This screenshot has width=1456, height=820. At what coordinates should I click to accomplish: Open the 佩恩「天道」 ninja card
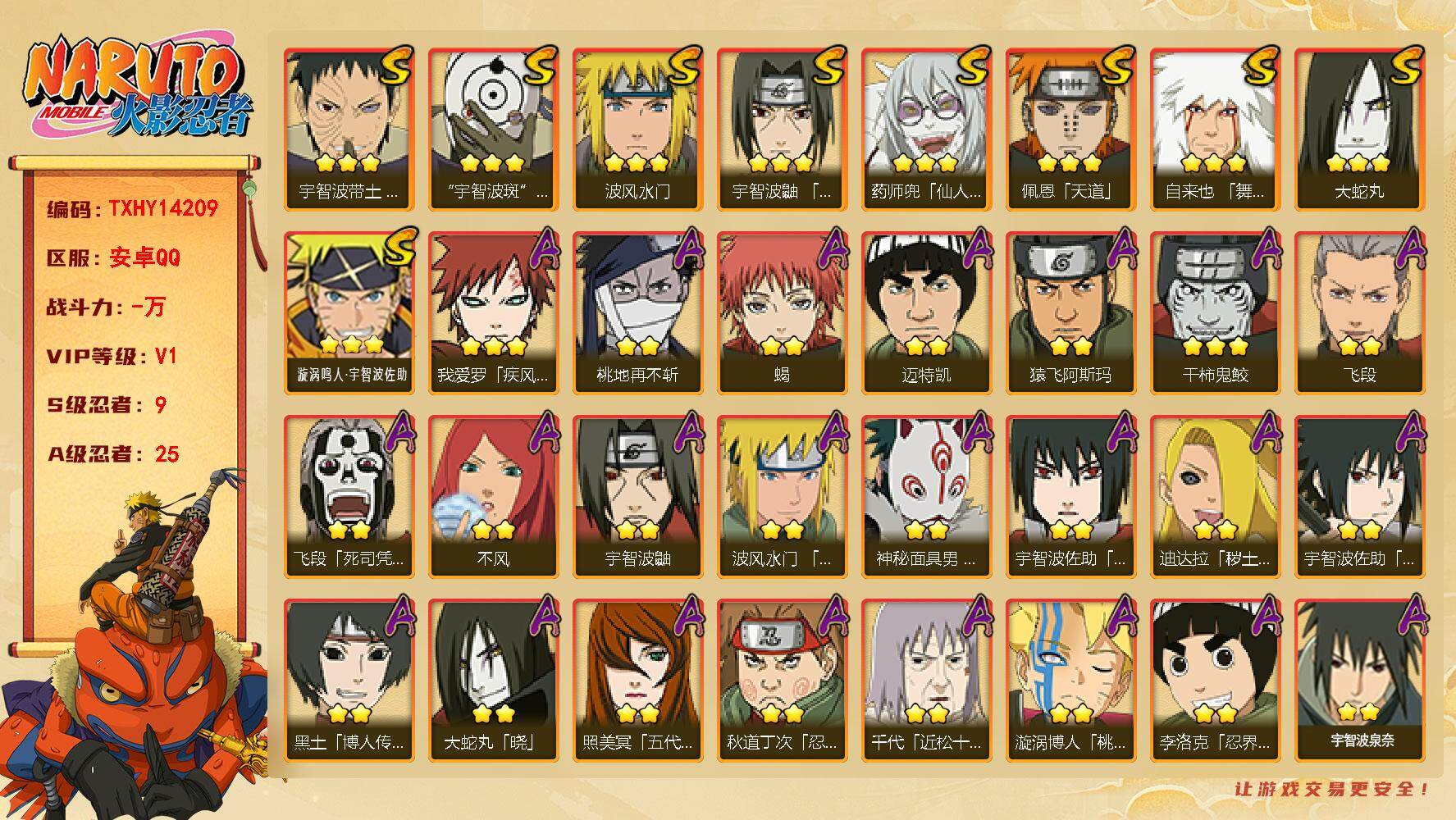[1070, 130]
